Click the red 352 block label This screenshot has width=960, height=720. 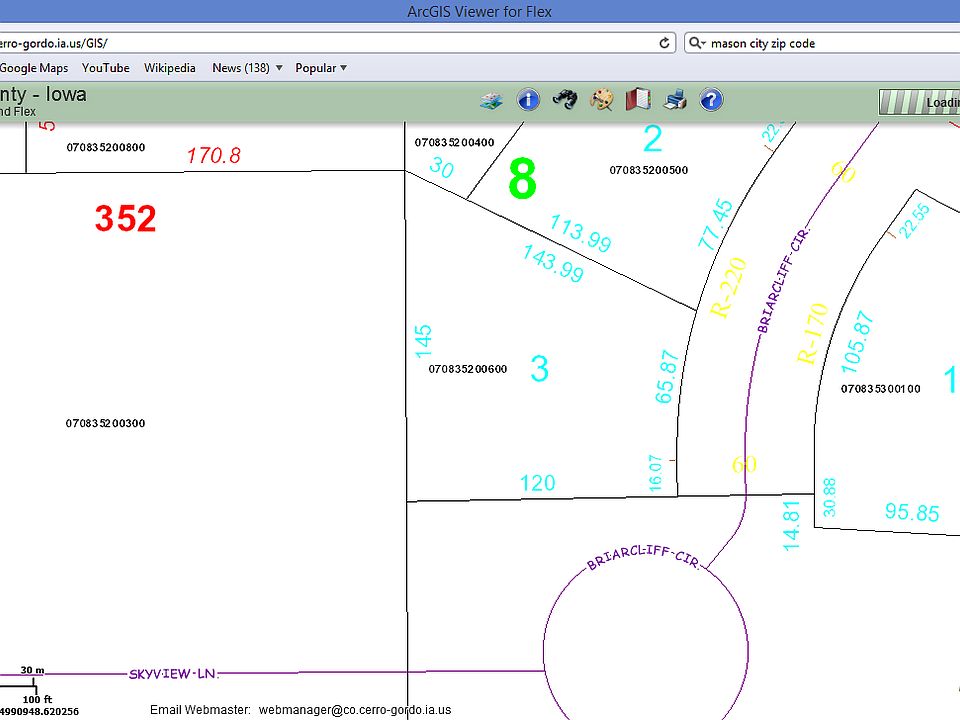[126, 219]
